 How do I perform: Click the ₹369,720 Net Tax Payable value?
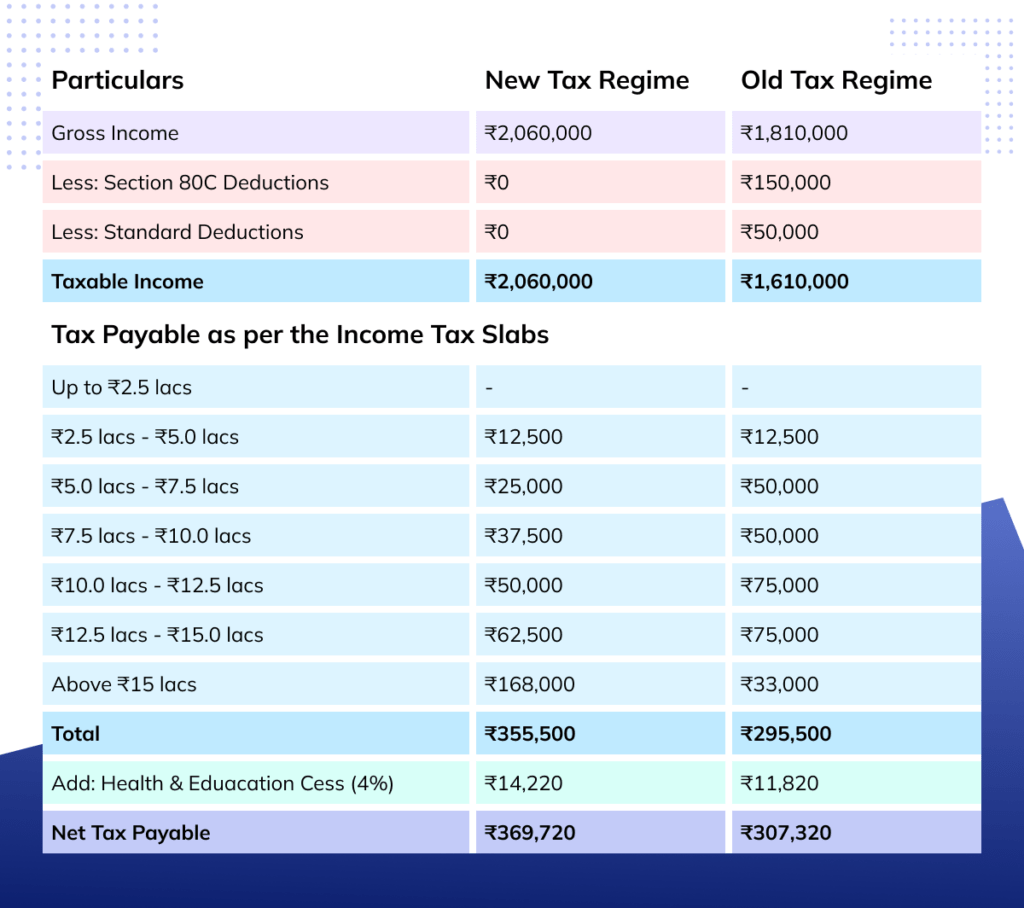tap(528, 832)
